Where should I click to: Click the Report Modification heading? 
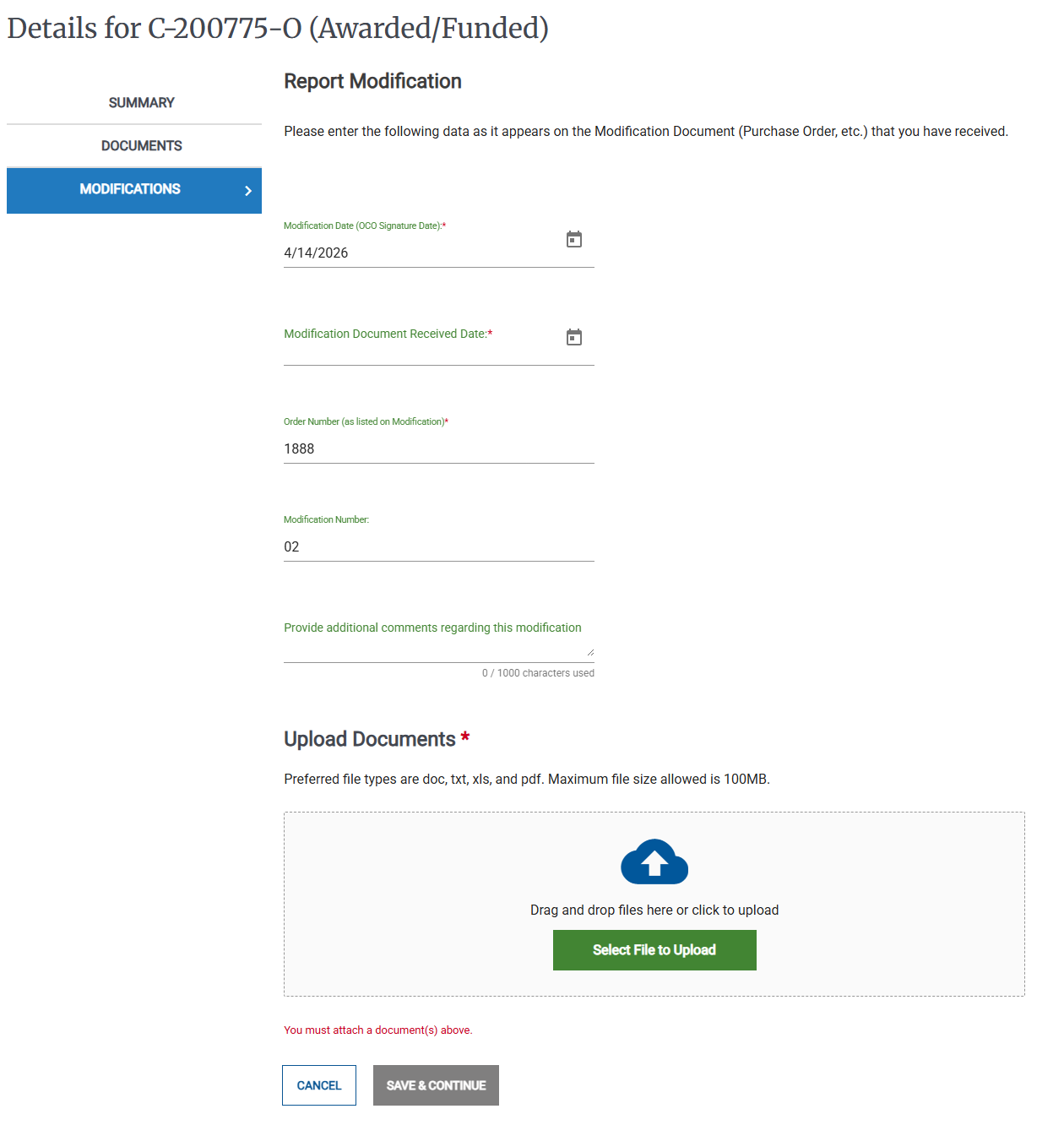pos(372,81)
